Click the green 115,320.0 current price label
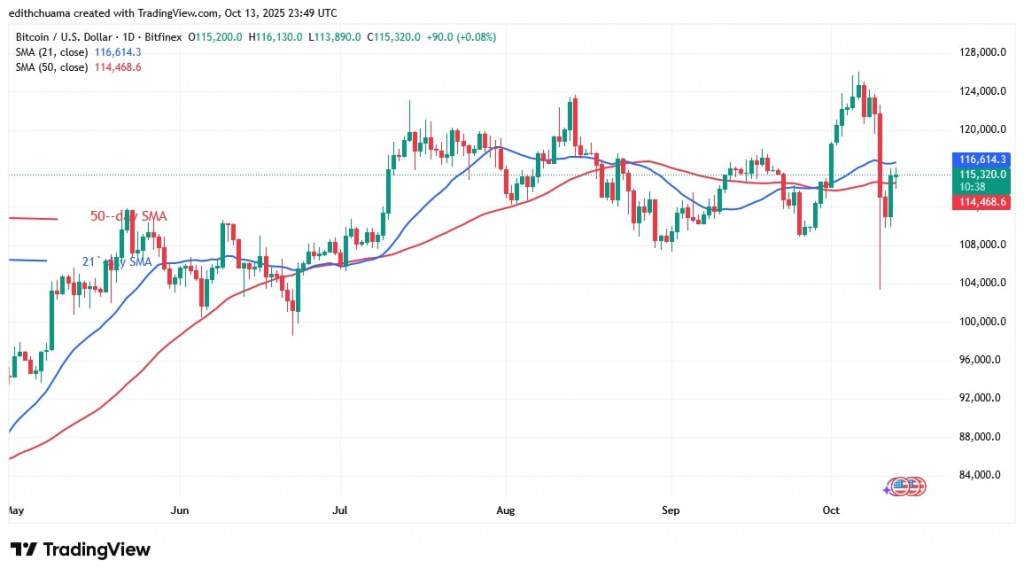 (x=985, y=174)
